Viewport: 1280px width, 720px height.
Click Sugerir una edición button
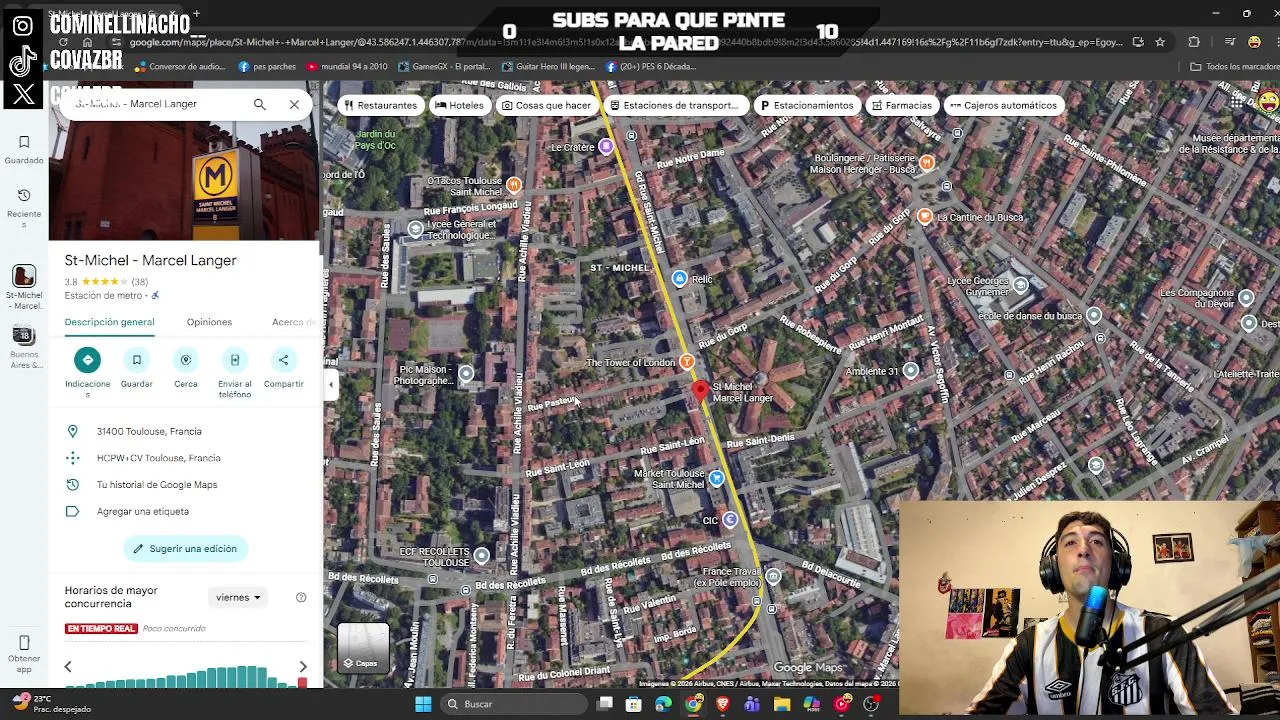point(185,549)
